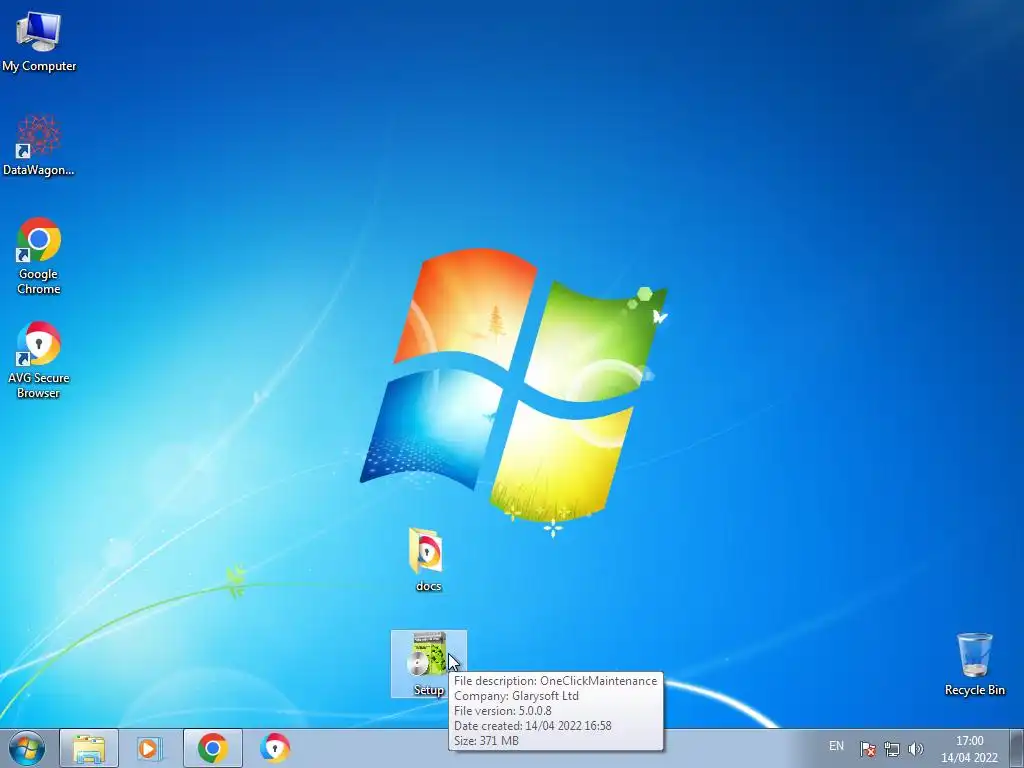Open AVG Secure Browser from the taskbar
The width and height of the screenshot is (1024, 768).
(x=275, y=748)
